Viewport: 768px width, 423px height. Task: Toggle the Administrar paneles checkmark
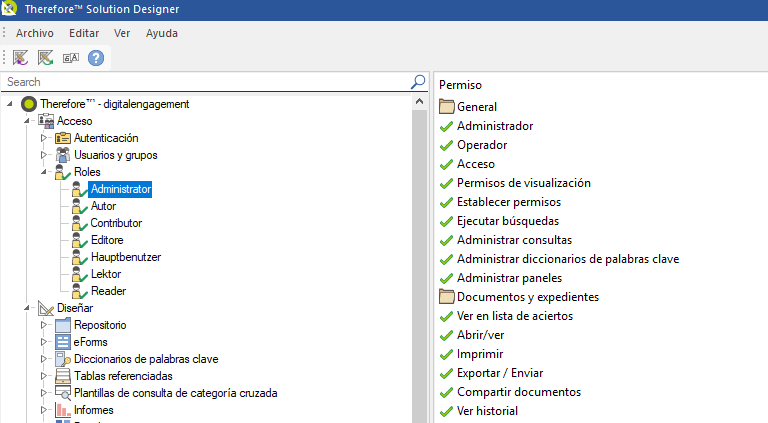pyautogui.click(x=446, y=278)
